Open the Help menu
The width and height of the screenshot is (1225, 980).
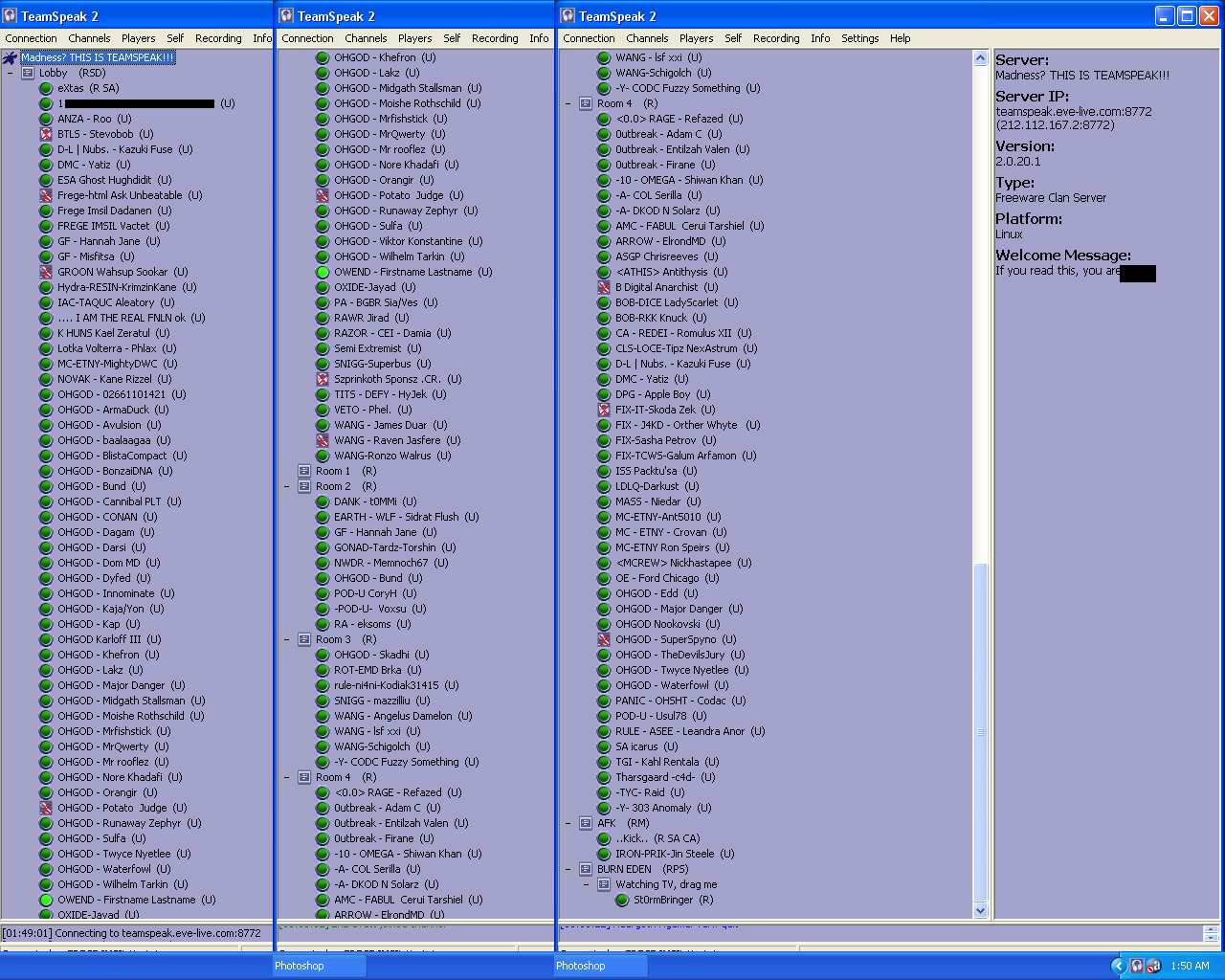click(x=901, y=38)
